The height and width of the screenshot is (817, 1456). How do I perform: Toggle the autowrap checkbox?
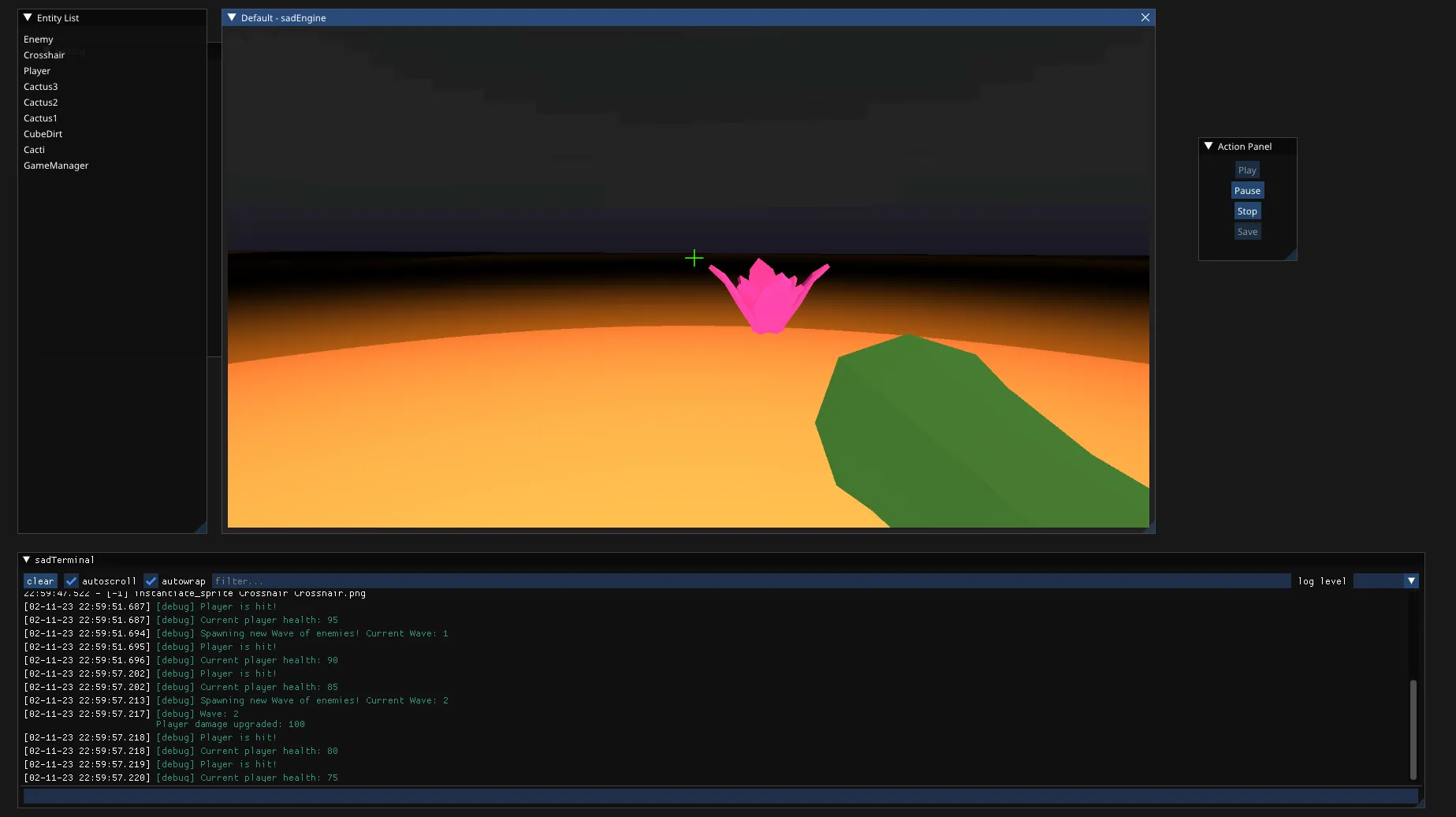pos(151,581)
